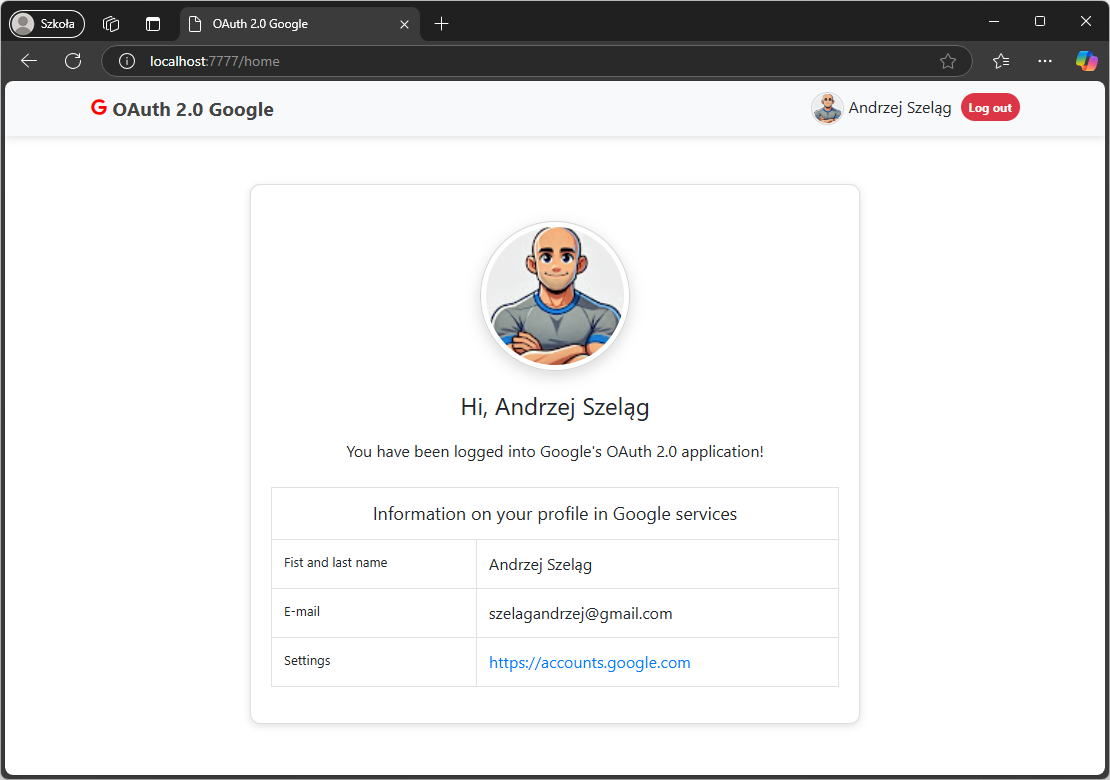Open the site information icon

(x=127, y=62)
